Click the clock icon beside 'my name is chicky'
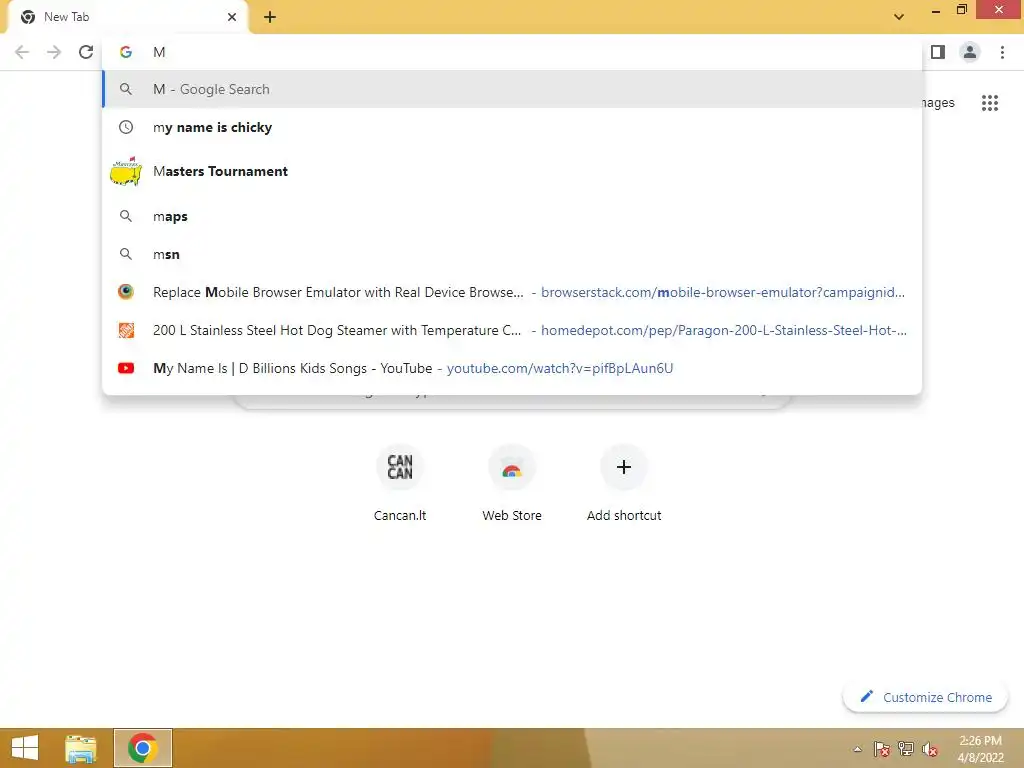 tap(126, 127)
